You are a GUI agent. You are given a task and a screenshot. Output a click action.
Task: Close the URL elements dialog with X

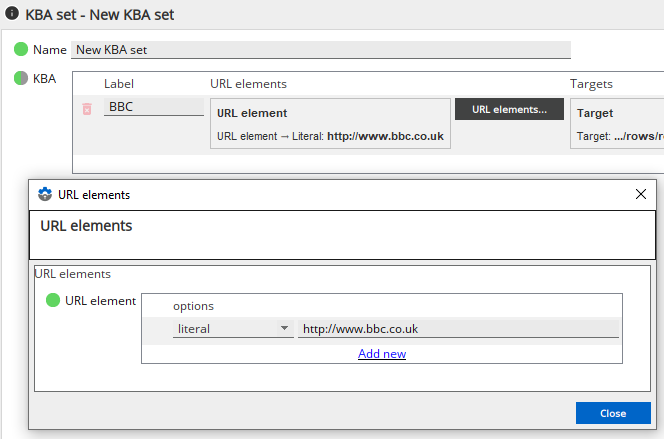[x=641, y=195]
